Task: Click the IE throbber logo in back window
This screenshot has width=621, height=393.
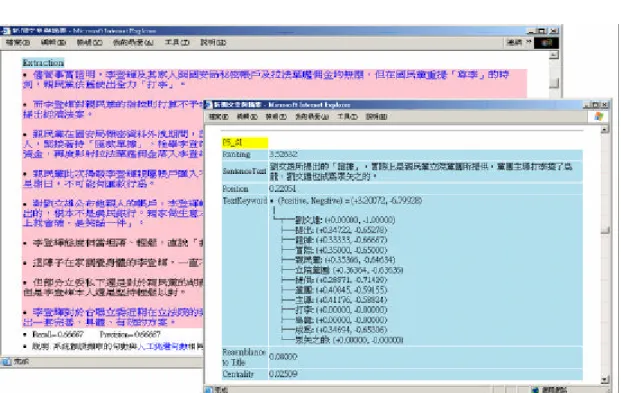Action: 547,43
